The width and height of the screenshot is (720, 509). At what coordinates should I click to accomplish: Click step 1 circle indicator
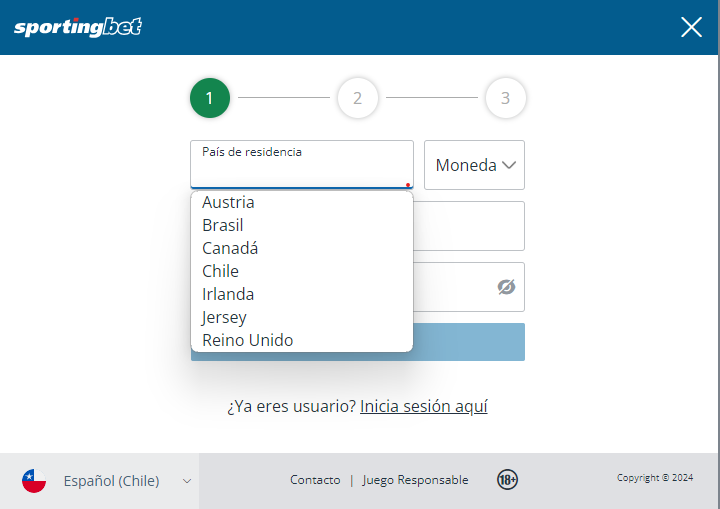coord(209,98)
